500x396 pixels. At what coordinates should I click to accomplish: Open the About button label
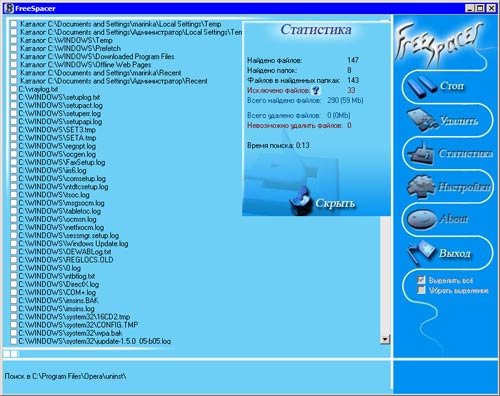pyautogui.click(x=454, y=219)
